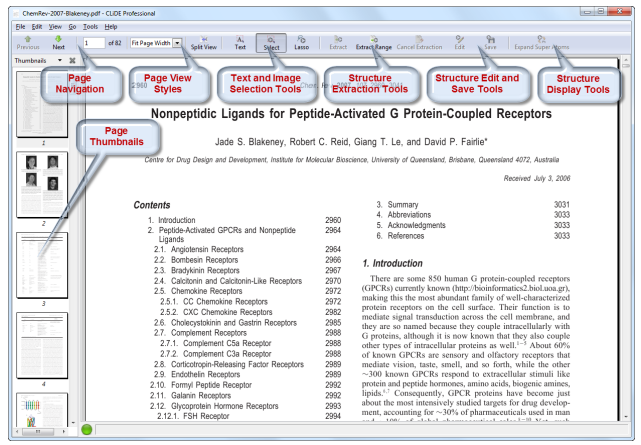Click the authors line text

click(351, 142)
